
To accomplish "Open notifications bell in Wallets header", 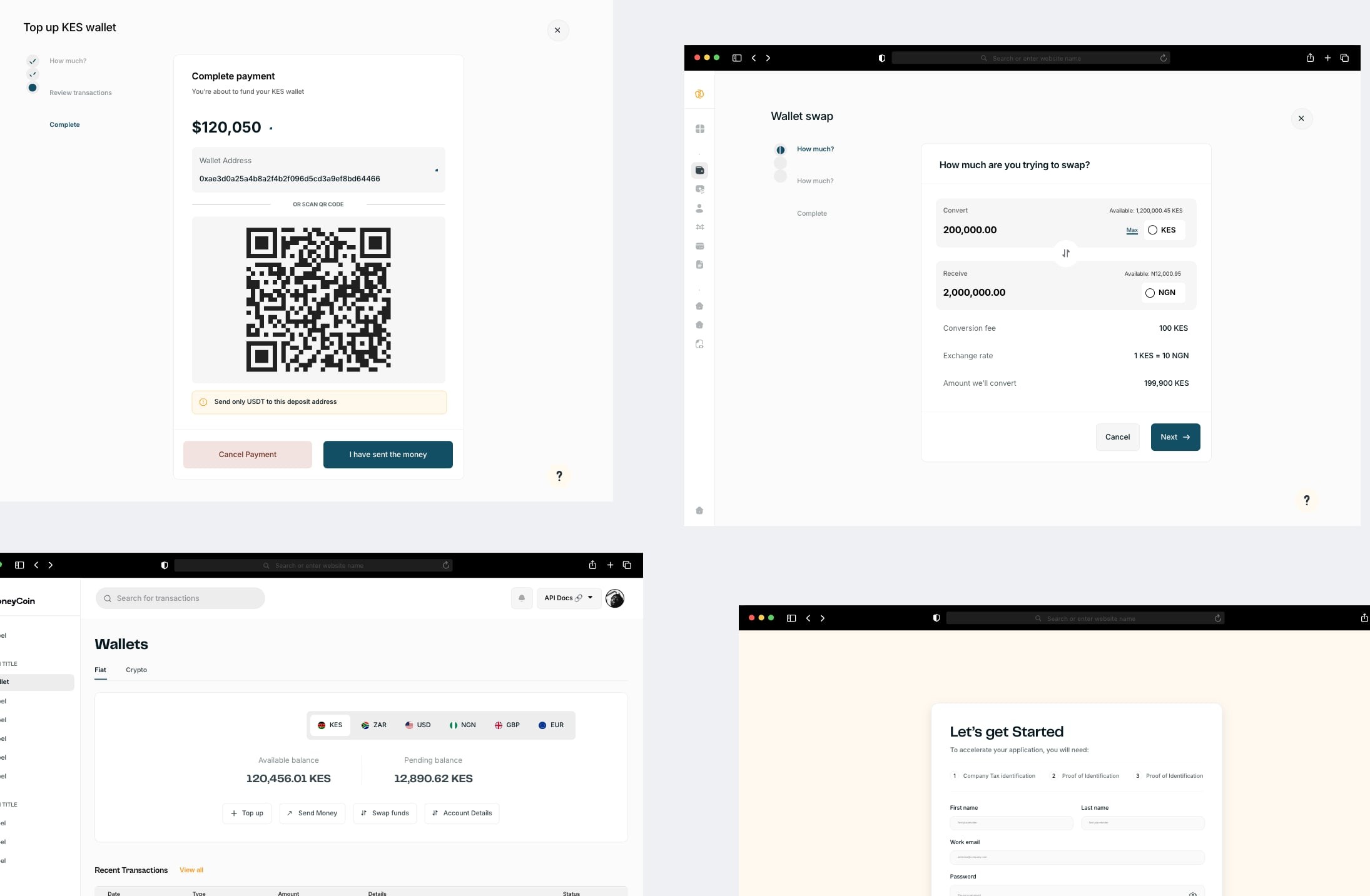I will [522, 598].
